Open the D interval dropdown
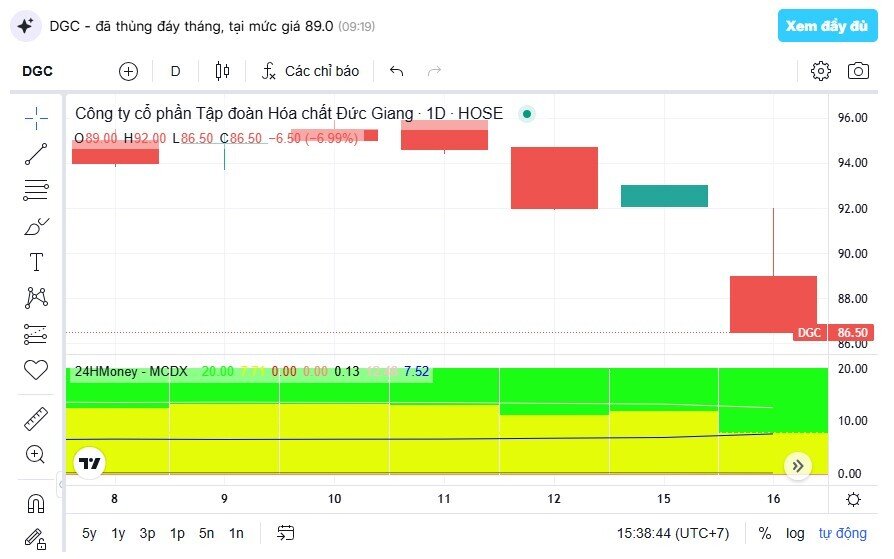 coord(176,71)
